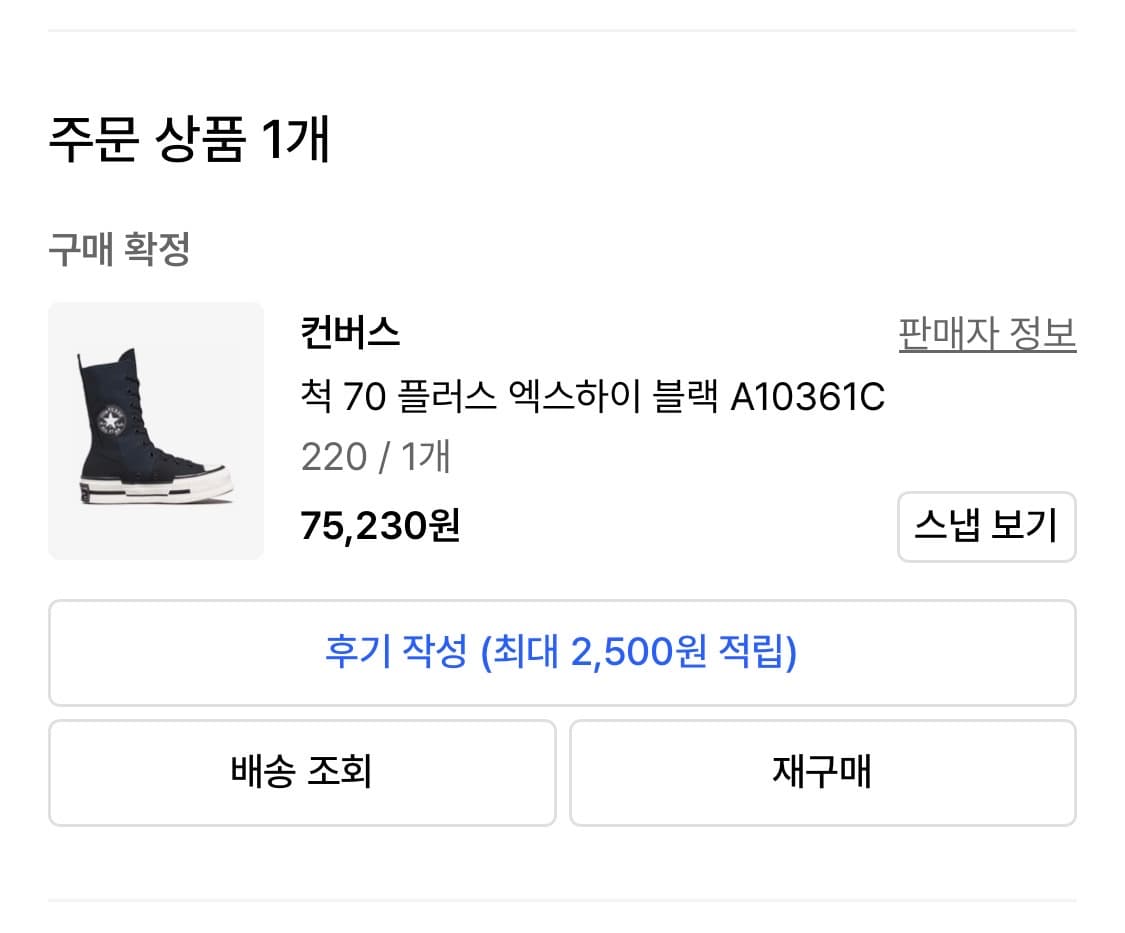The image size is (1125, 933).
Task: Click the 220 / 1개 option info
Action: coord(375,456)
